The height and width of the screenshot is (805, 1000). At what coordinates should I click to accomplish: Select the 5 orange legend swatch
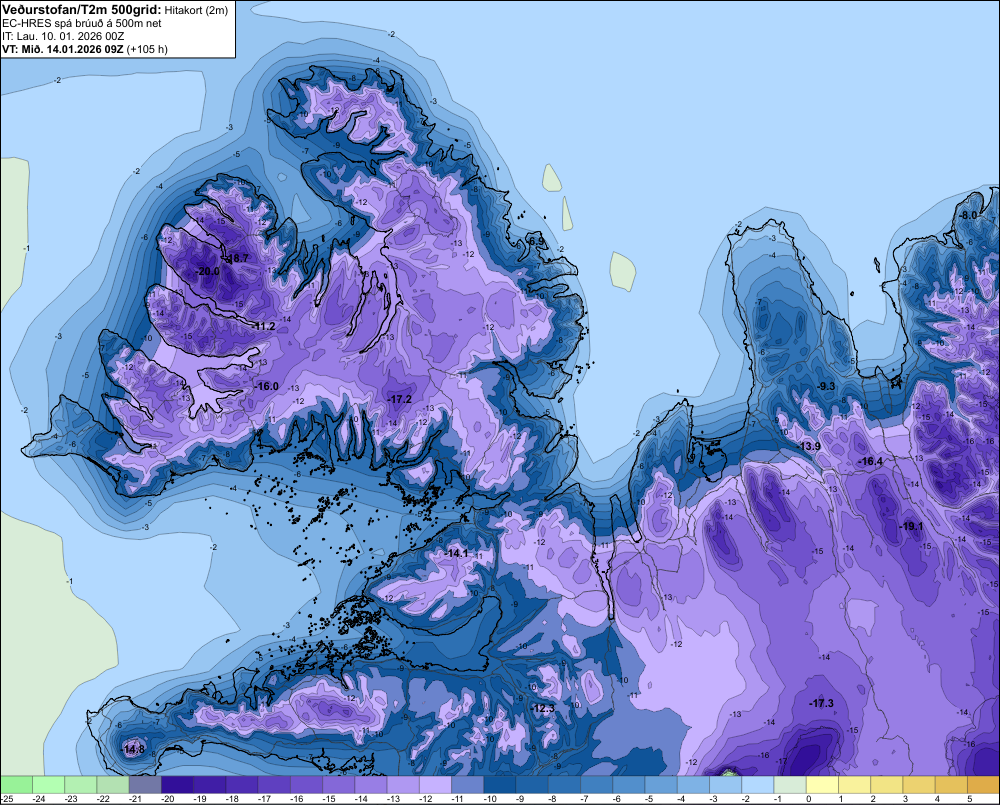[x=983, y=784]
